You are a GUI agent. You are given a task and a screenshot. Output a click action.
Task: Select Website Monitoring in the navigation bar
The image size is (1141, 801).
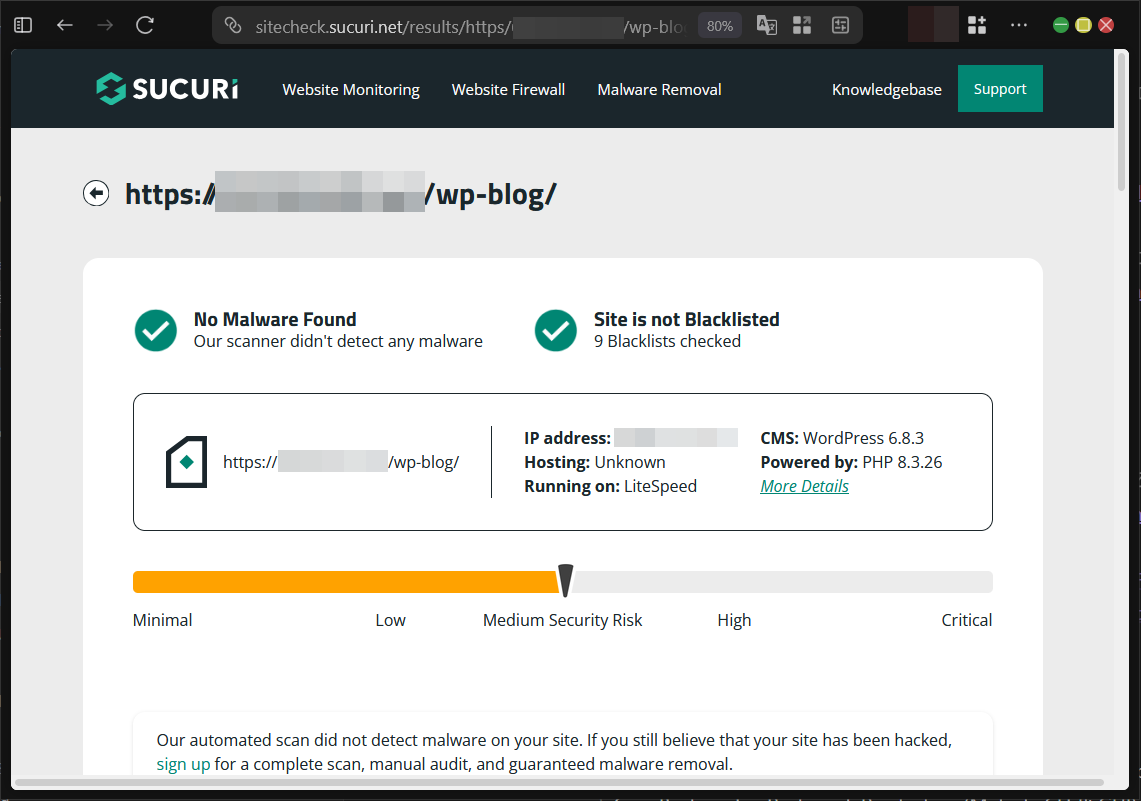click(x=351, y=89)
